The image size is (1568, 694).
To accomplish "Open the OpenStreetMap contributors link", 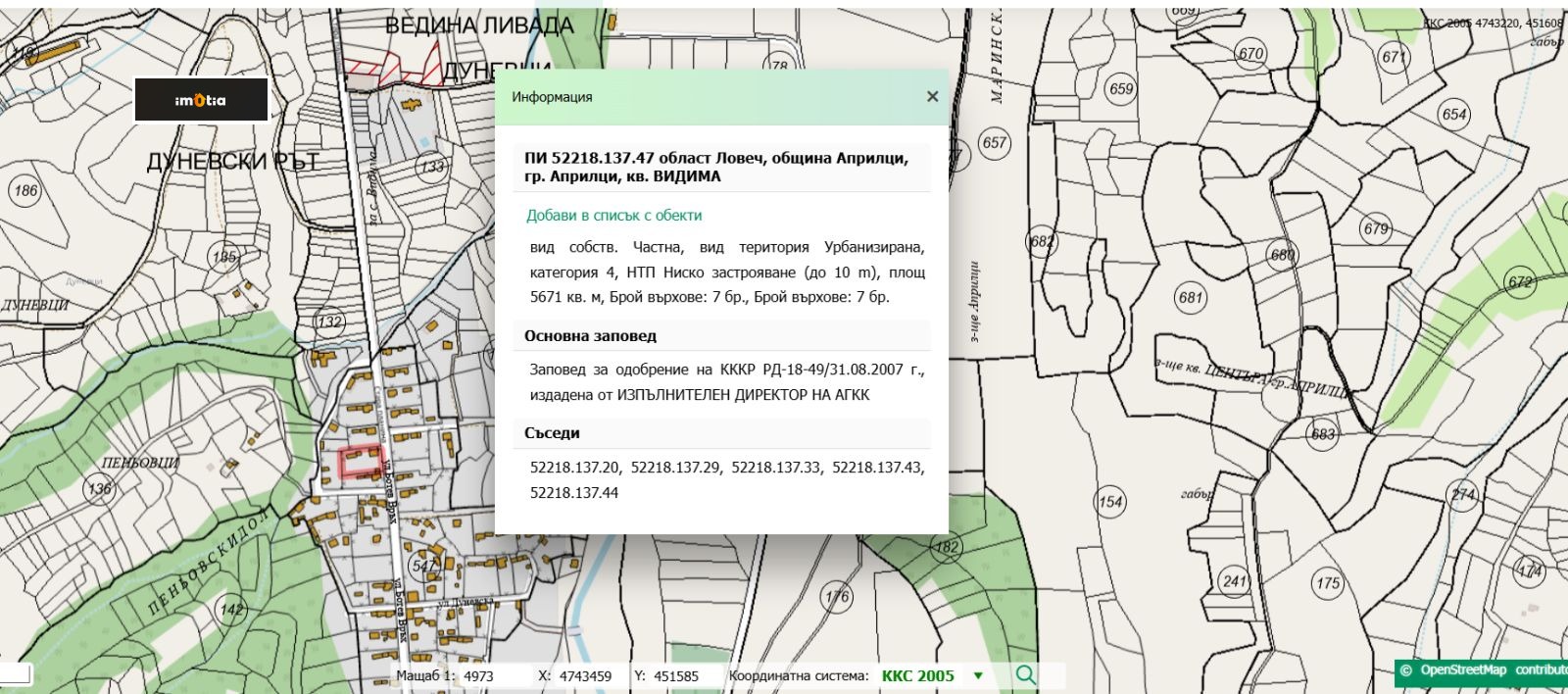I will point(1480,670).
